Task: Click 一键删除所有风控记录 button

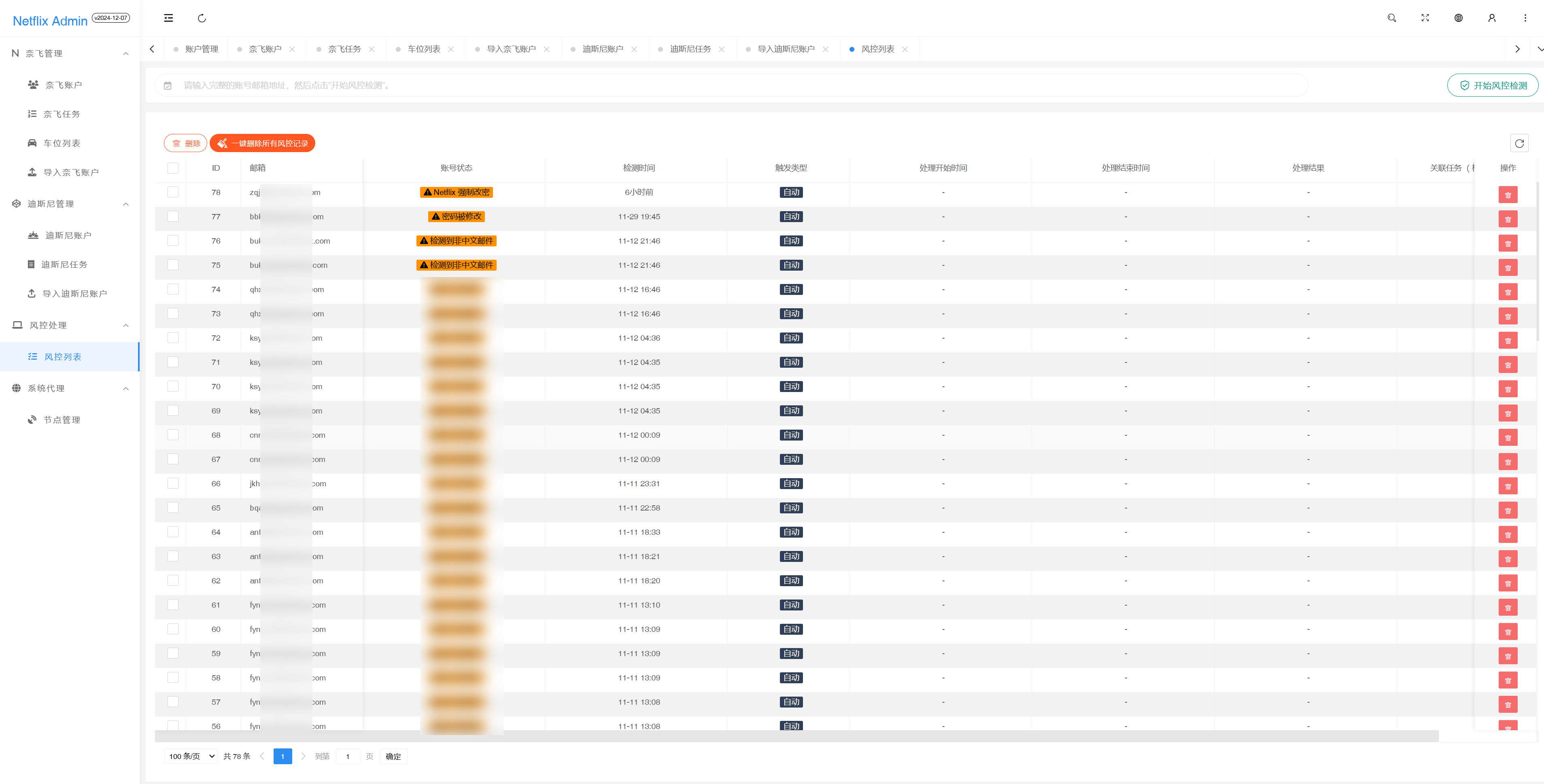Action: 263,143
